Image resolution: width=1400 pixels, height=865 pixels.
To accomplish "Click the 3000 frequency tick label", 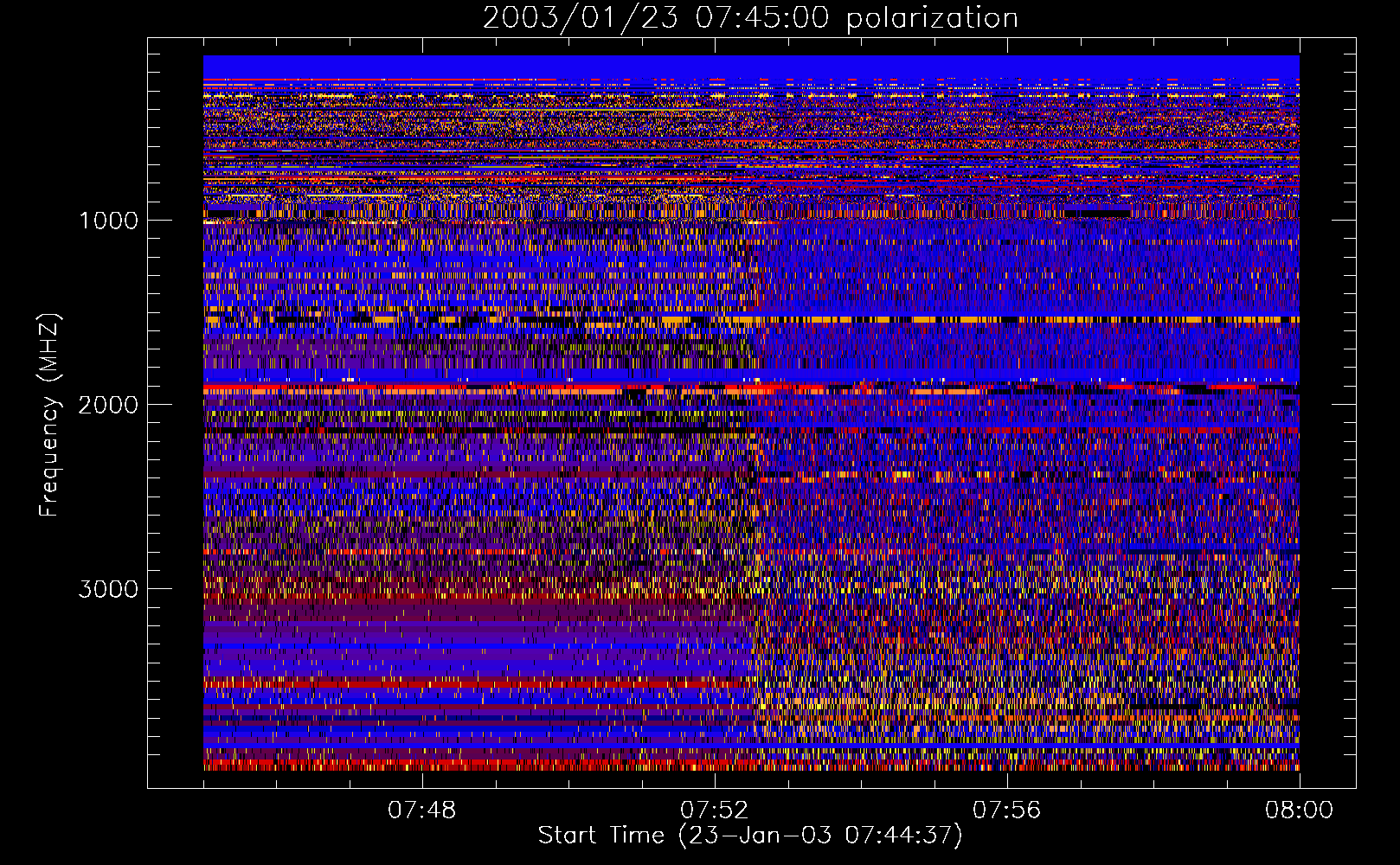I will [108, 589].
